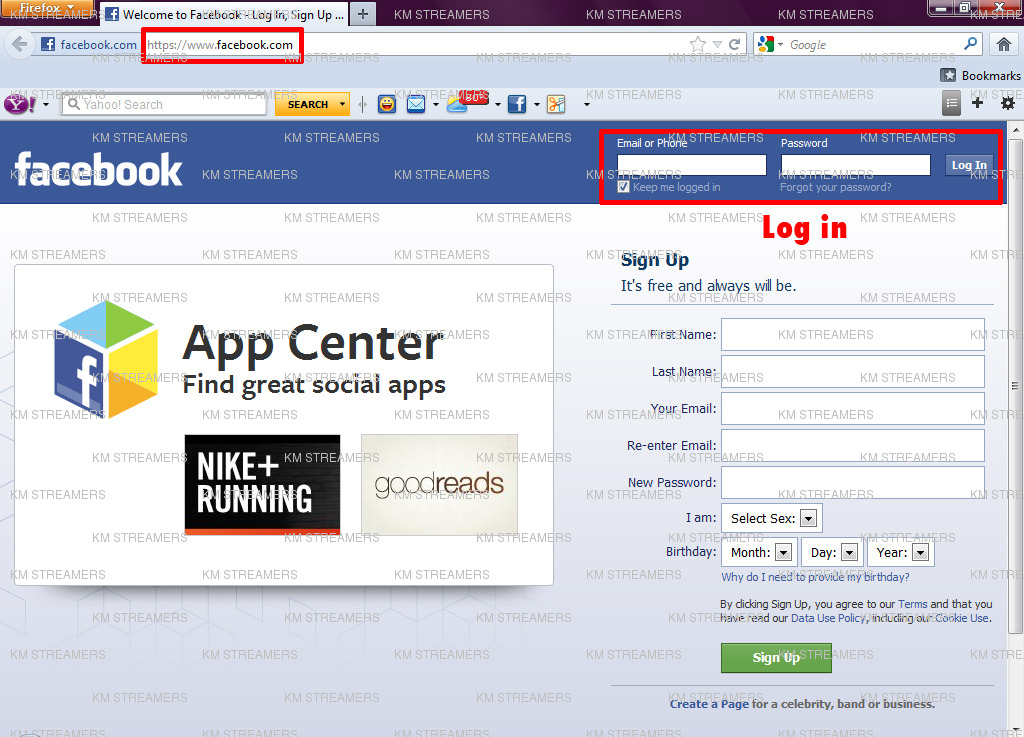Open the birthday Month dropdown
This screenshot has width=1024, height=737.
tap(759, 552)
